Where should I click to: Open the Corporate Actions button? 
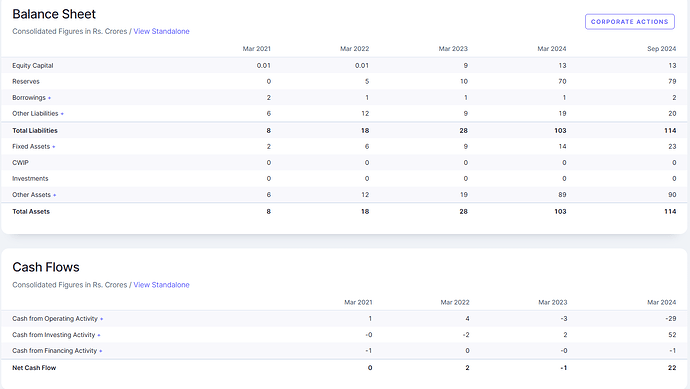pos(630,22)
